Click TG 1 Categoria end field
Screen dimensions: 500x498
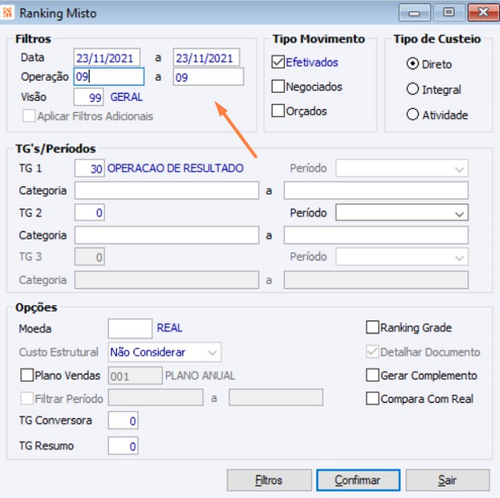point(376,190)
